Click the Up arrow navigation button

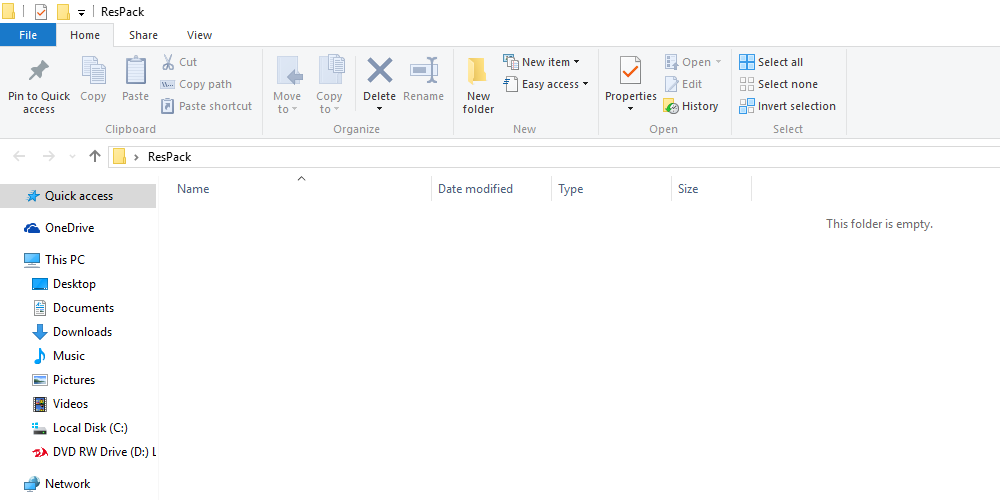tap(95, 156)
